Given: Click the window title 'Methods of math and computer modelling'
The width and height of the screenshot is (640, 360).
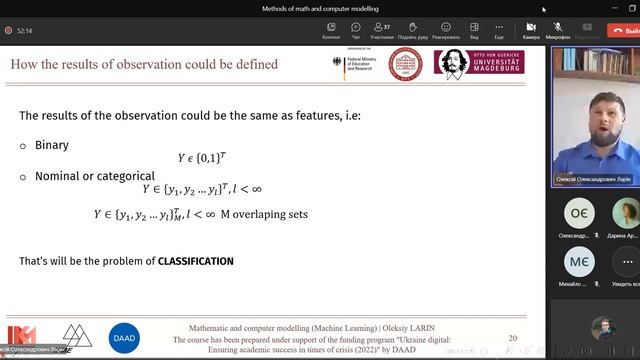Looking at the screenshot, I should 320,9.
